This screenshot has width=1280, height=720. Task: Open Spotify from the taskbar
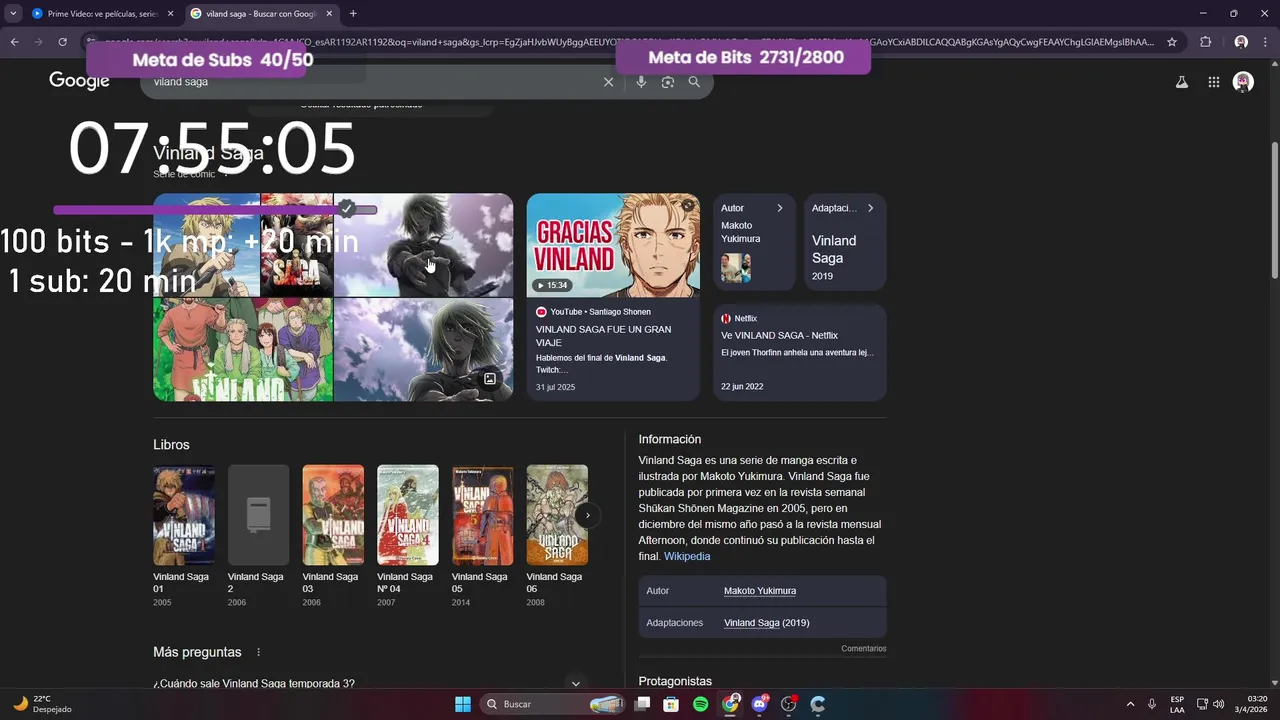point(700,704)
